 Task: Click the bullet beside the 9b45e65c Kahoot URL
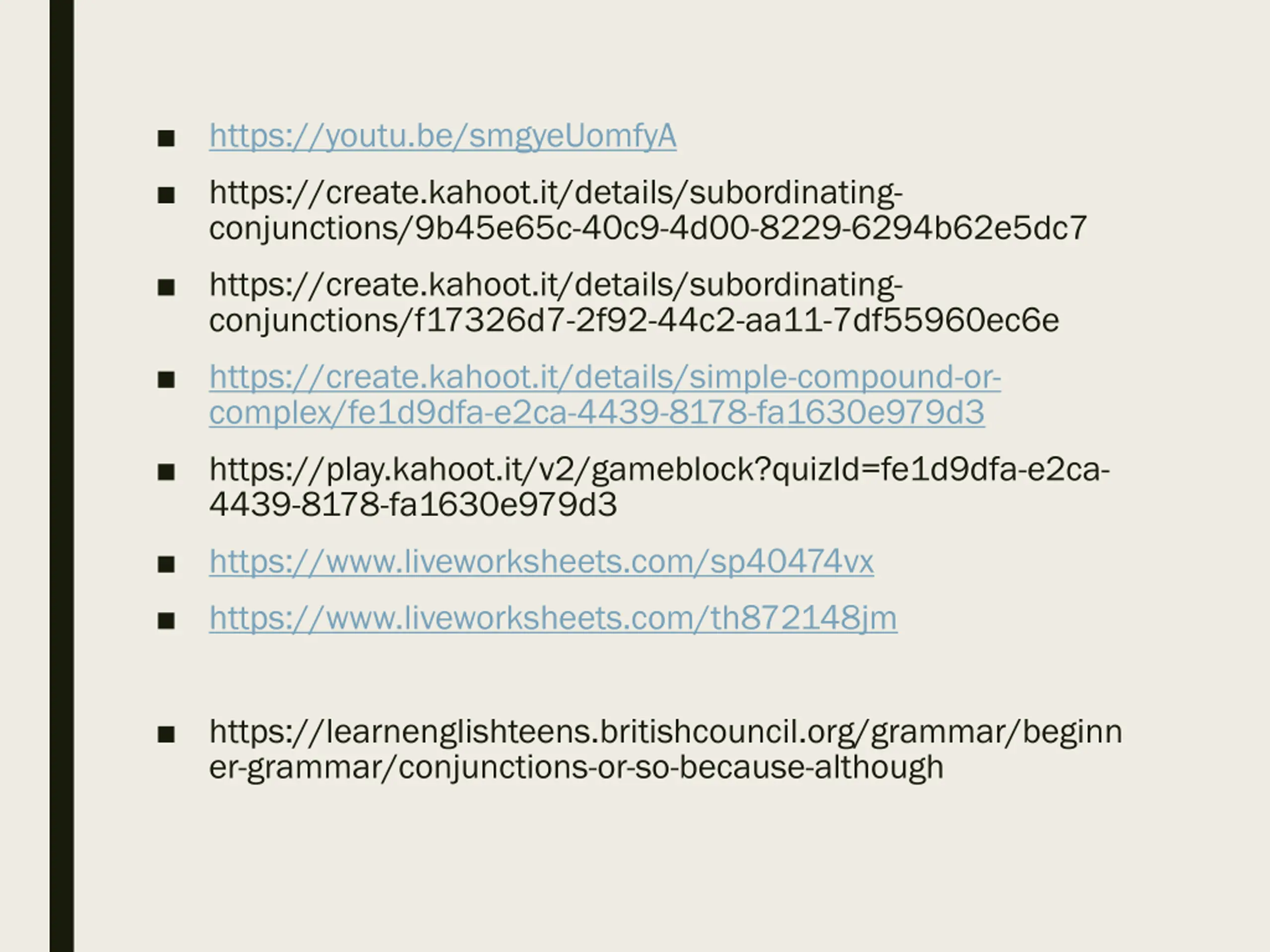[166, 195]
